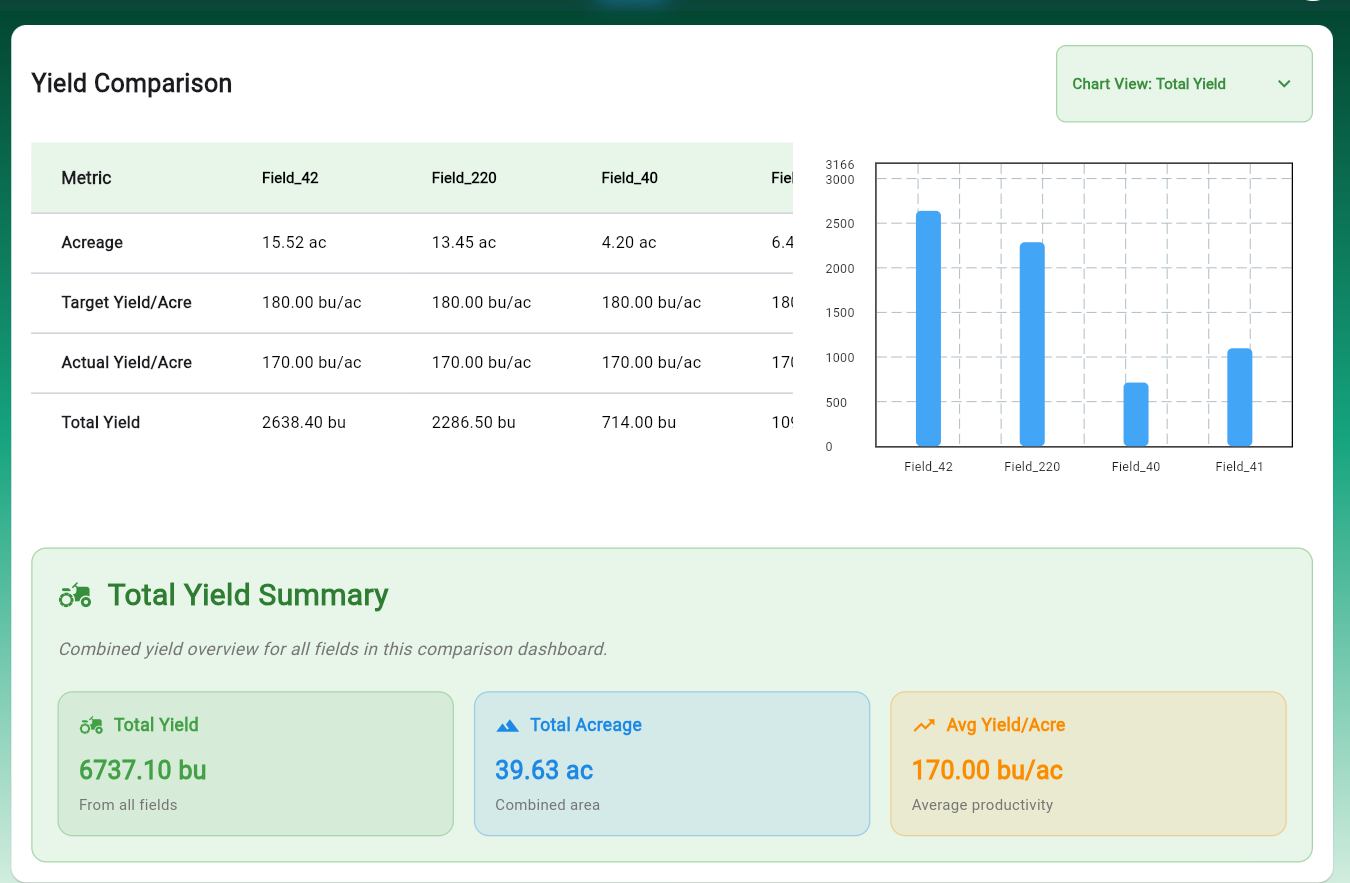Screen dimensions: 1350x883
Task: Select the Field_41 bar in the chart
Action: 1239,397
